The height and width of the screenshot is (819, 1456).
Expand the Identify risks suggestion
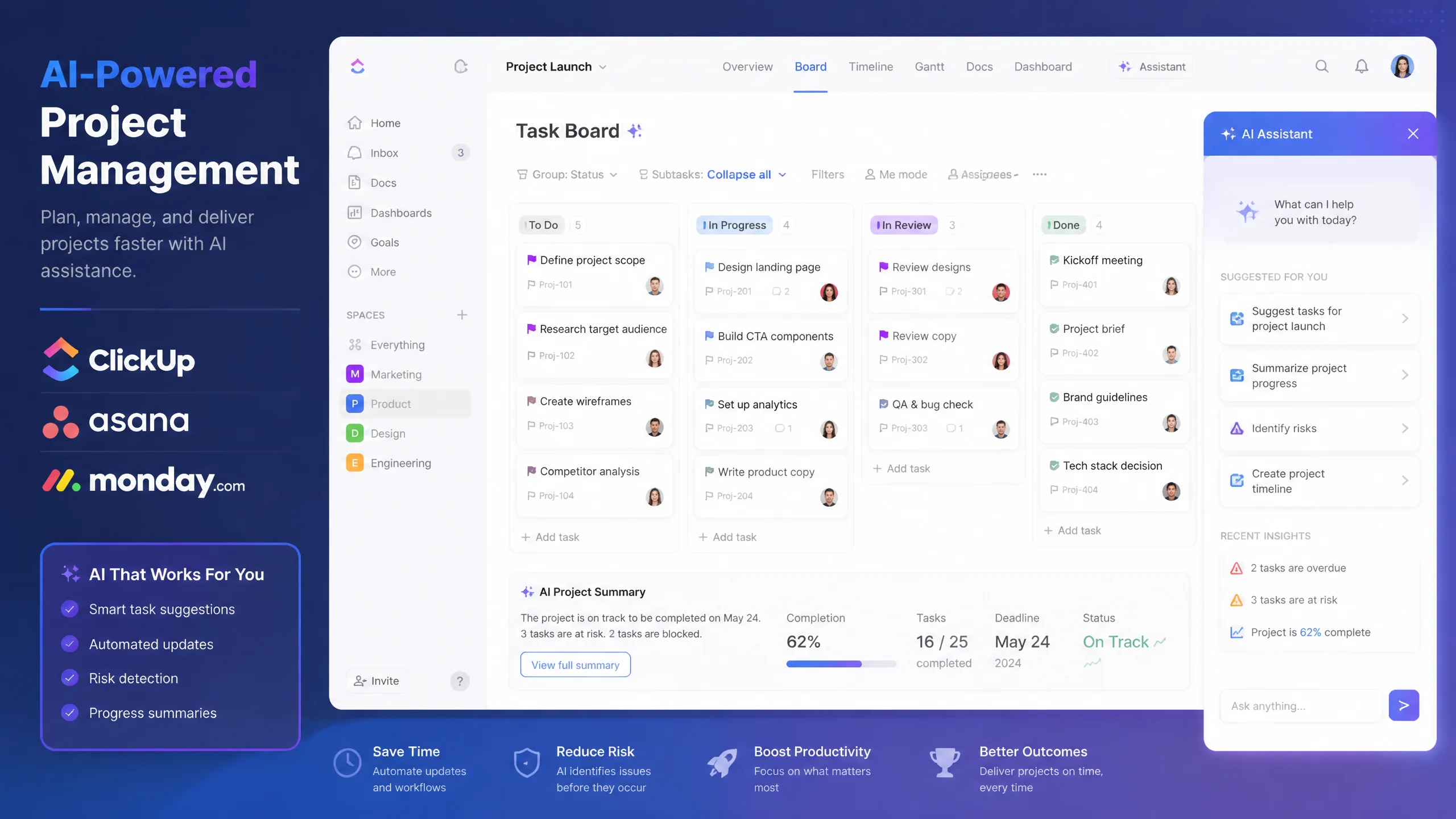[x=1319, y=428]
